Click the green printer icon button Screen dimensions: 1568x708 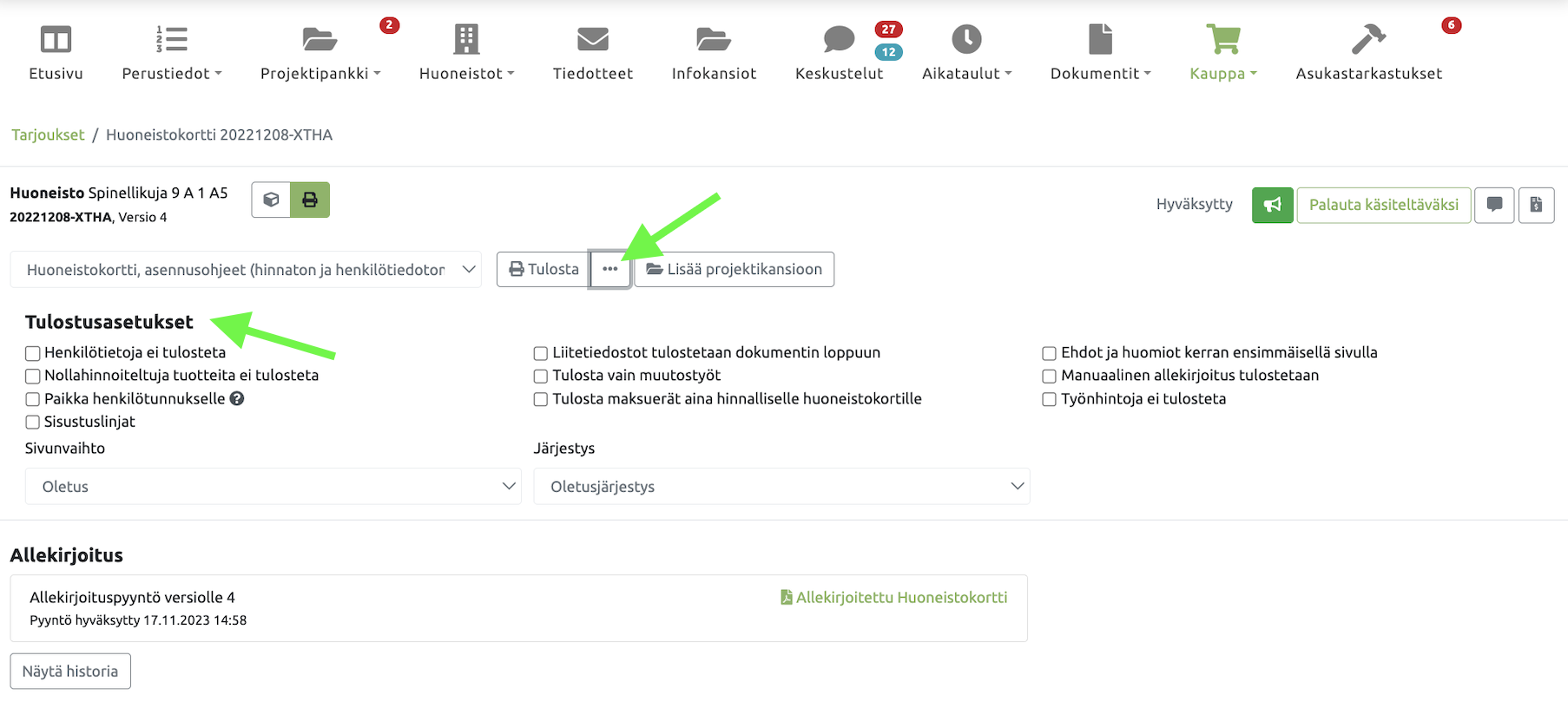(x=310, y=200)
